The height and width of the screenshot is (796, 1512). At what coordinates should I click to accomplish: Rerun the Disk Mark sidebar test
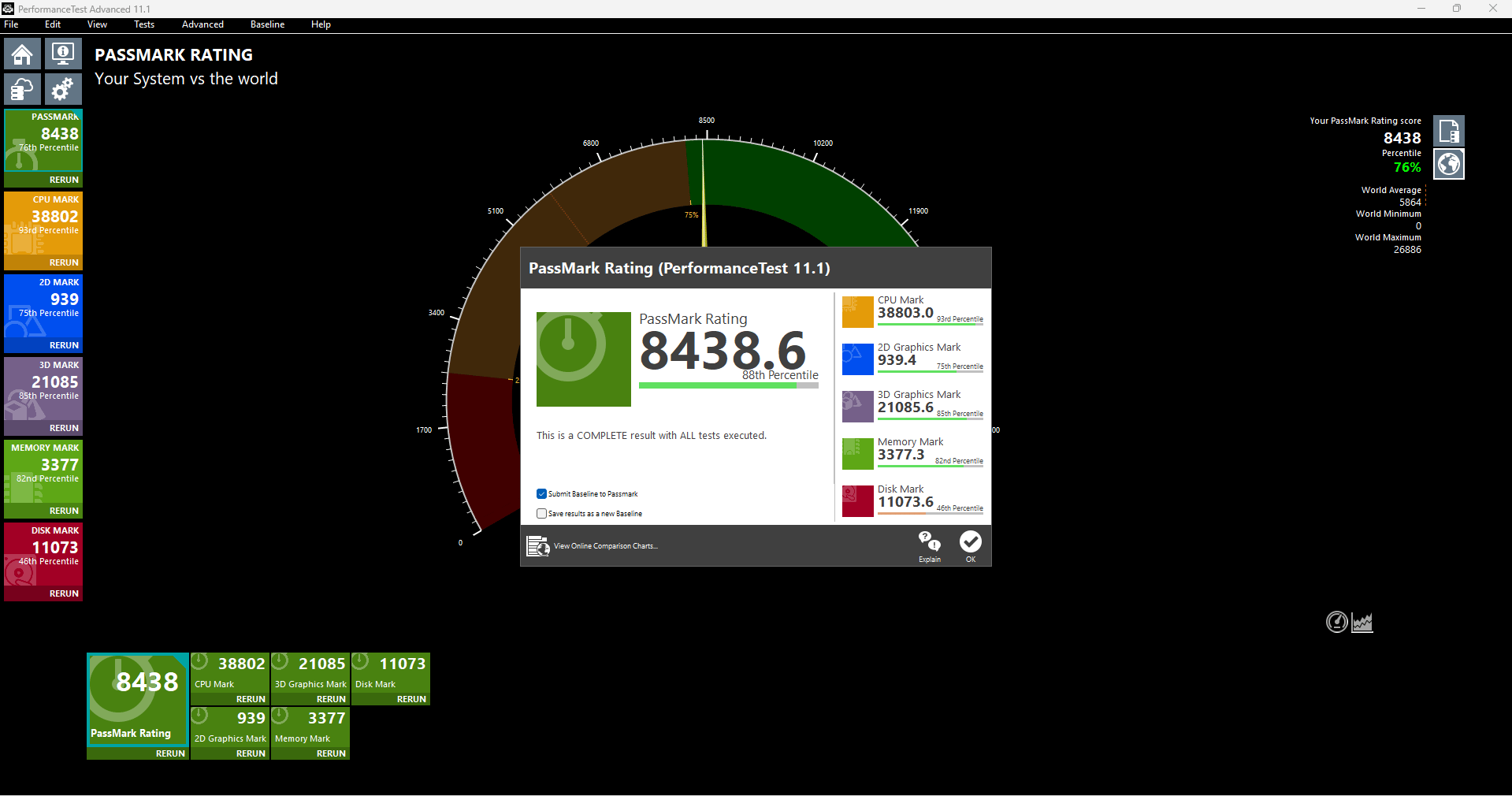[64, 593]
